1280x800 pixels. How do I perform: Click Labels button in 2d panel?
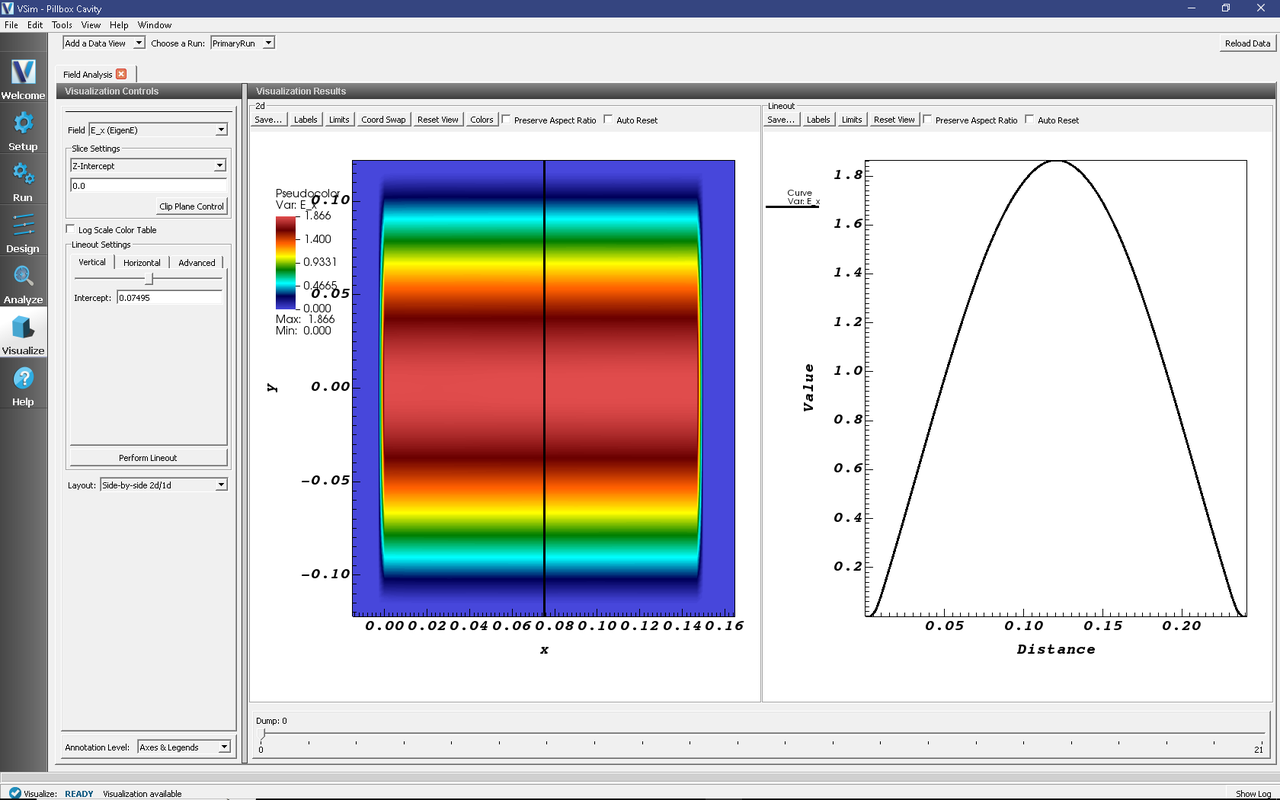click(305, 120)
